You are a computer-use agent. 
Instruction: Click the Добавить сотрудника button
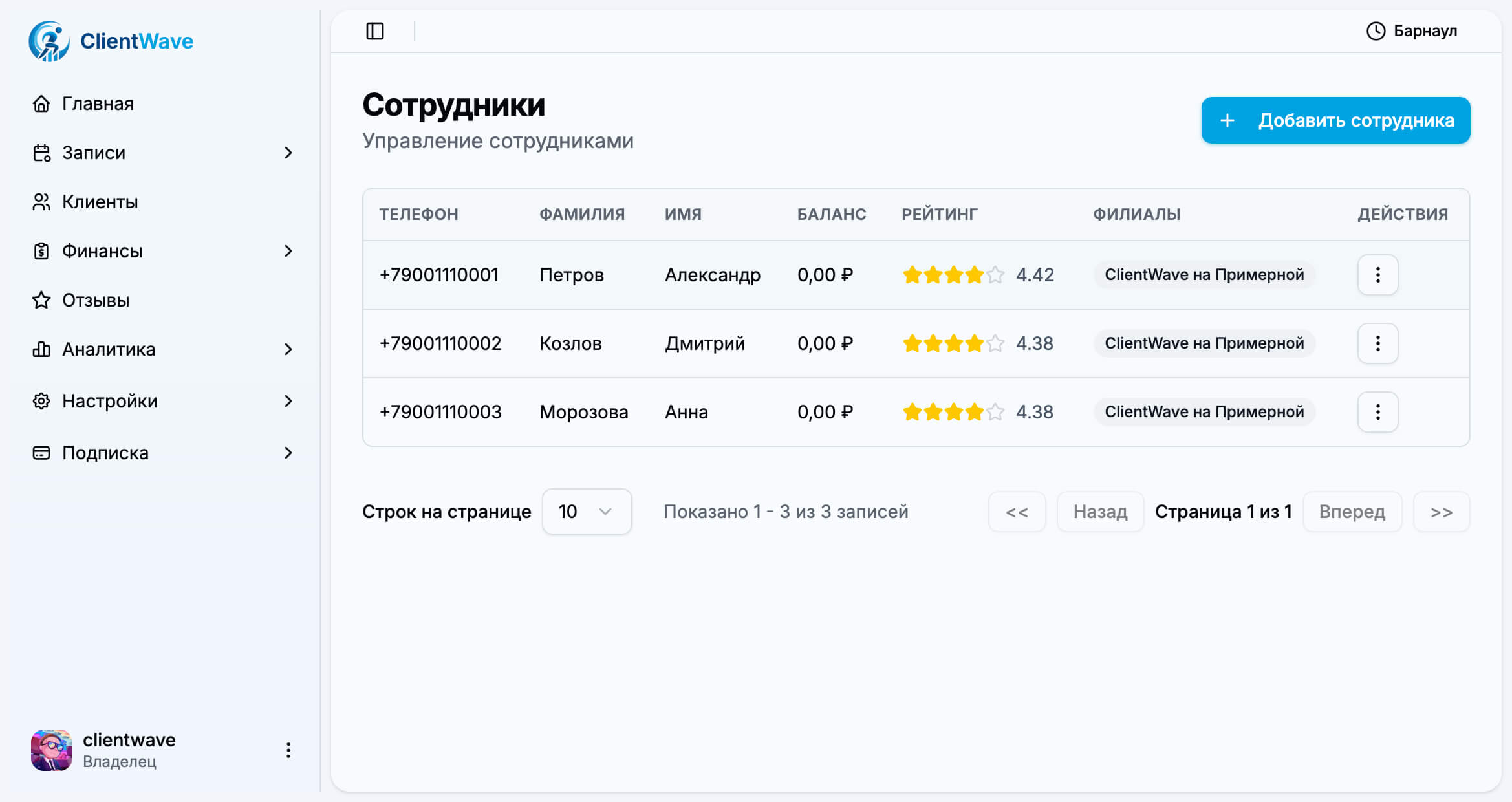pos(1335,120)
